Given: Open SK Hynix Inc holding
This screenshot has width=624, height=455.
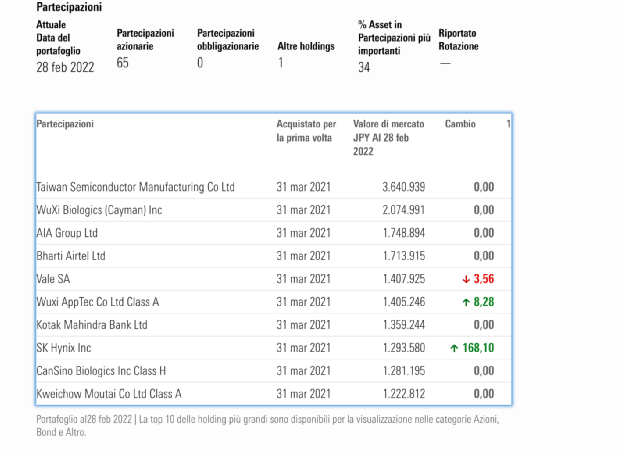Looking at the screenshot, I should [x=64, y=348].
